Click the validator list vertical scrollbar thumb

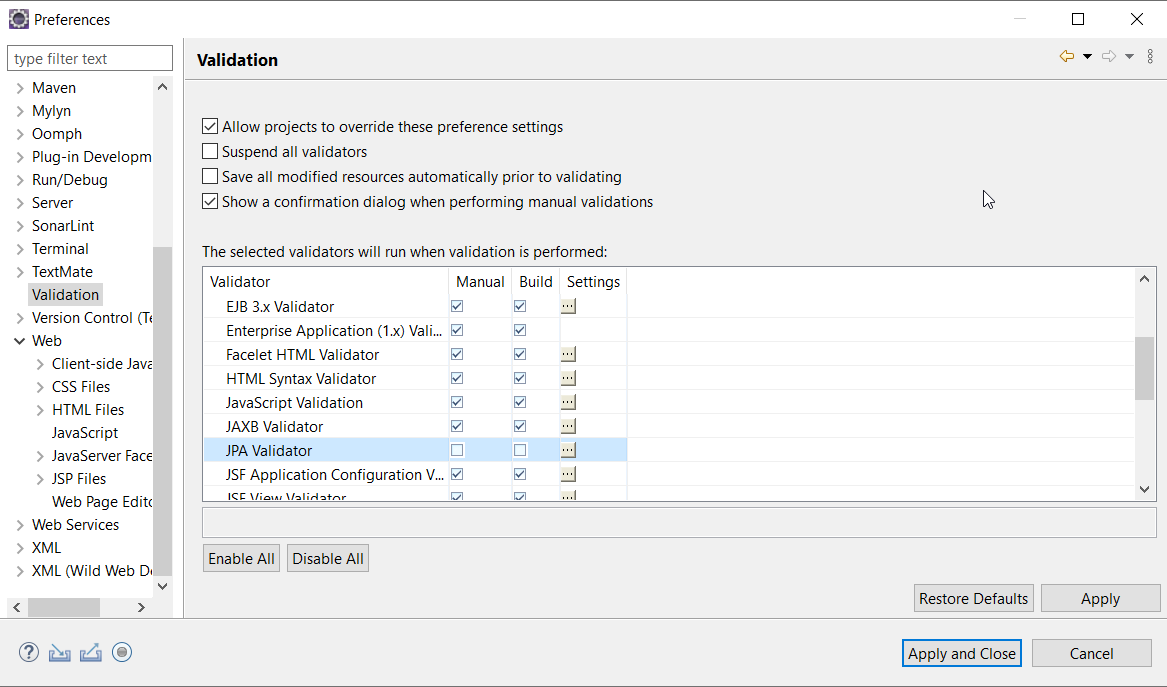pyautogui.click(x=1145, y=368)
